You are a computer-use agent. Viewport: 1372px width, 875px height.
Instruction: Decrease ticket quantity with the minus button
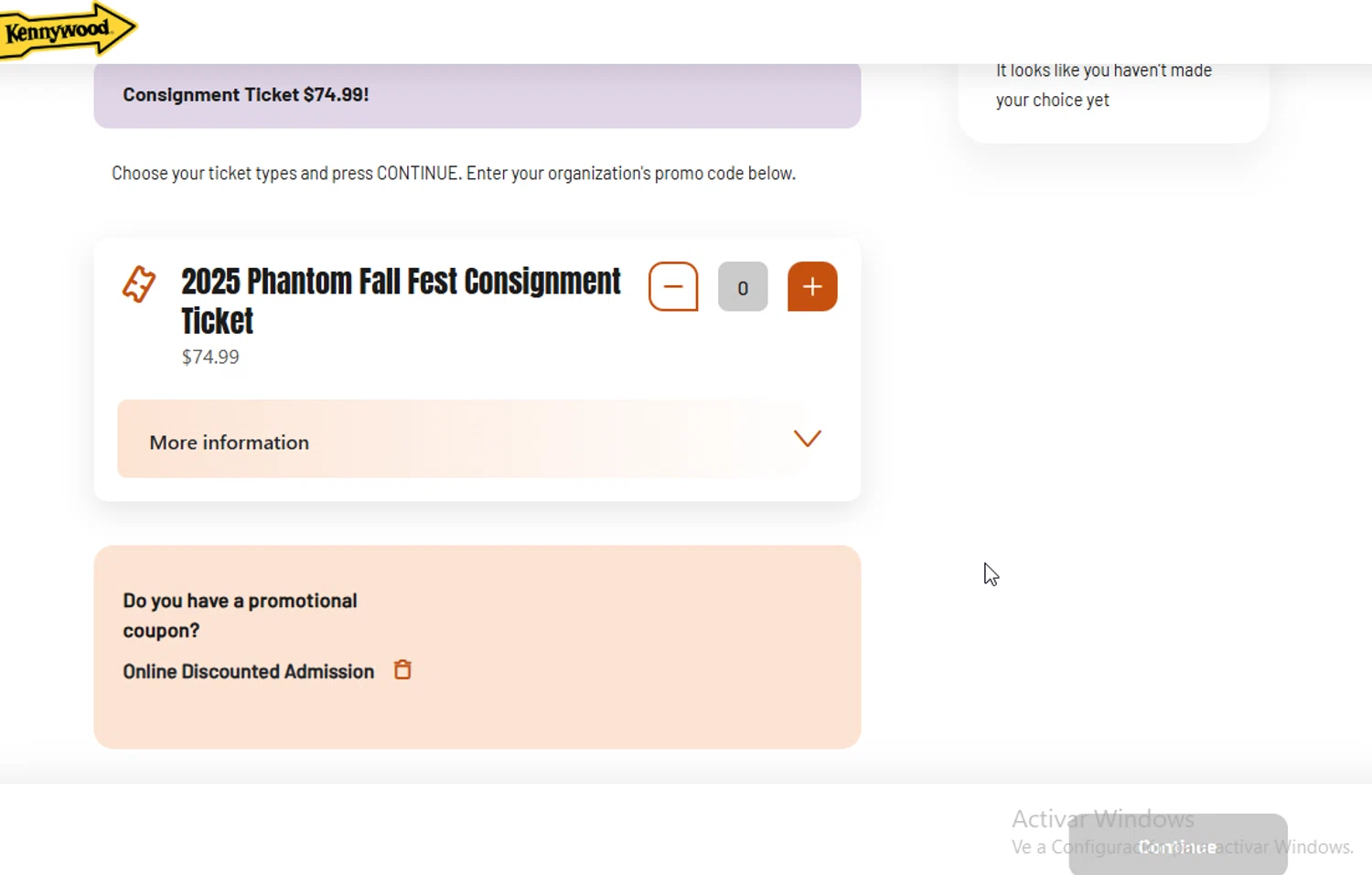673,287
